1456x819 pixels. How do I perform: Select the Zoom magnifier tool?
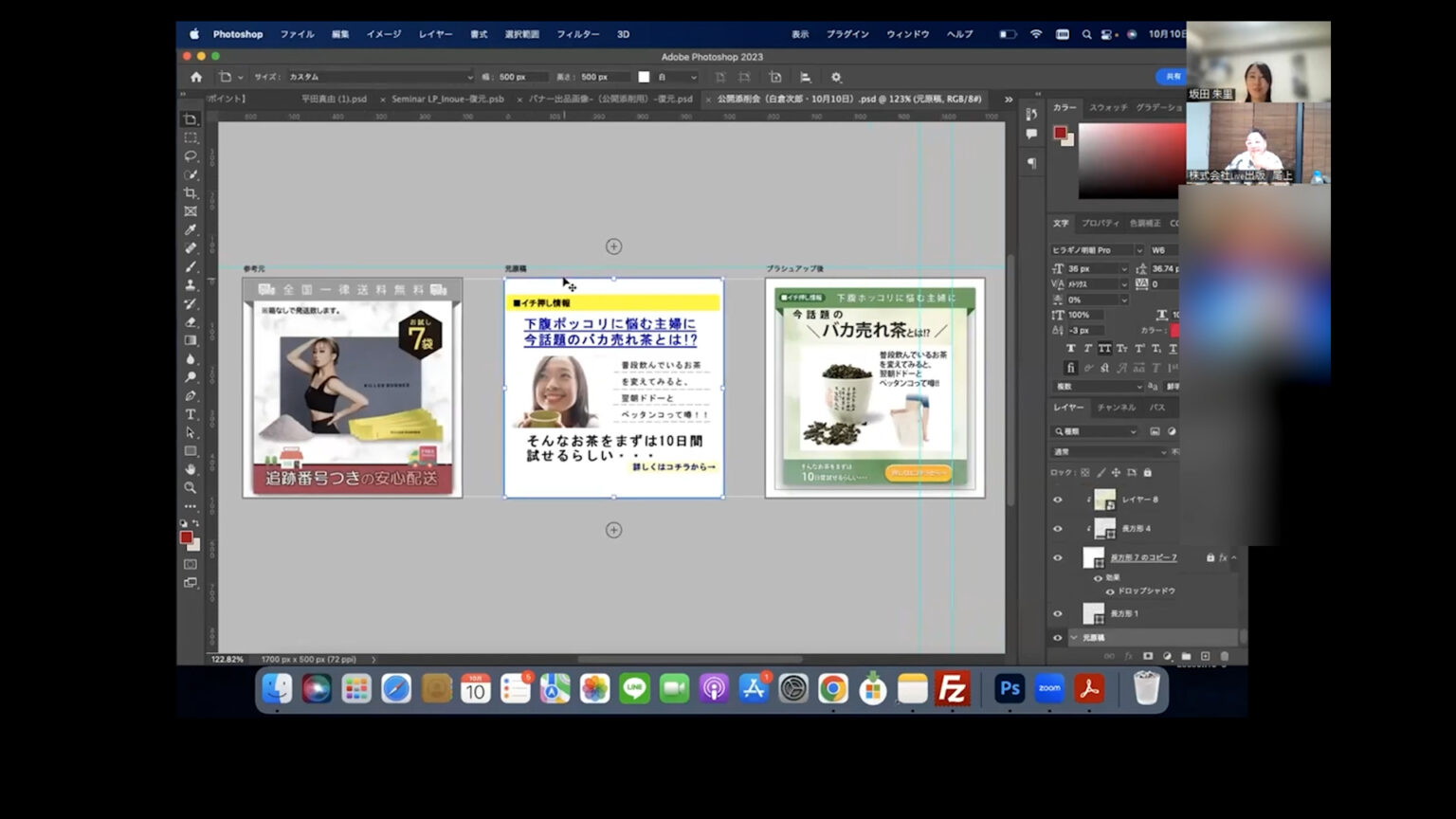pos(191,487)
